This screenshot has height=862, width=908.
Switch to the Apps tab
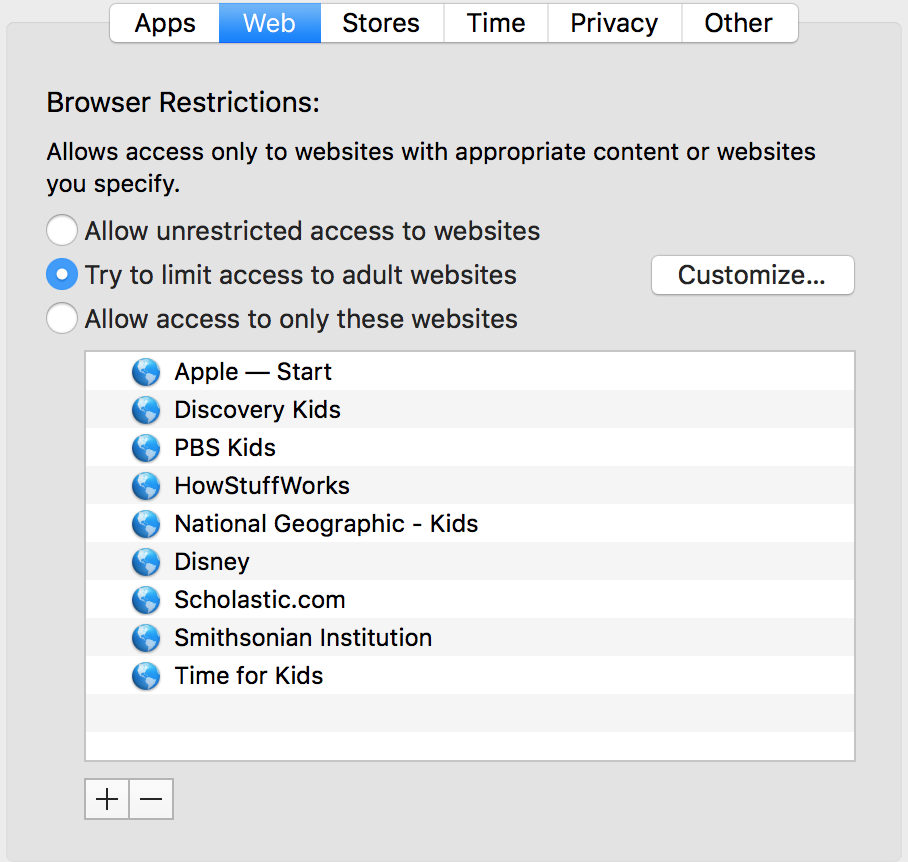click(x=164, y=22)
